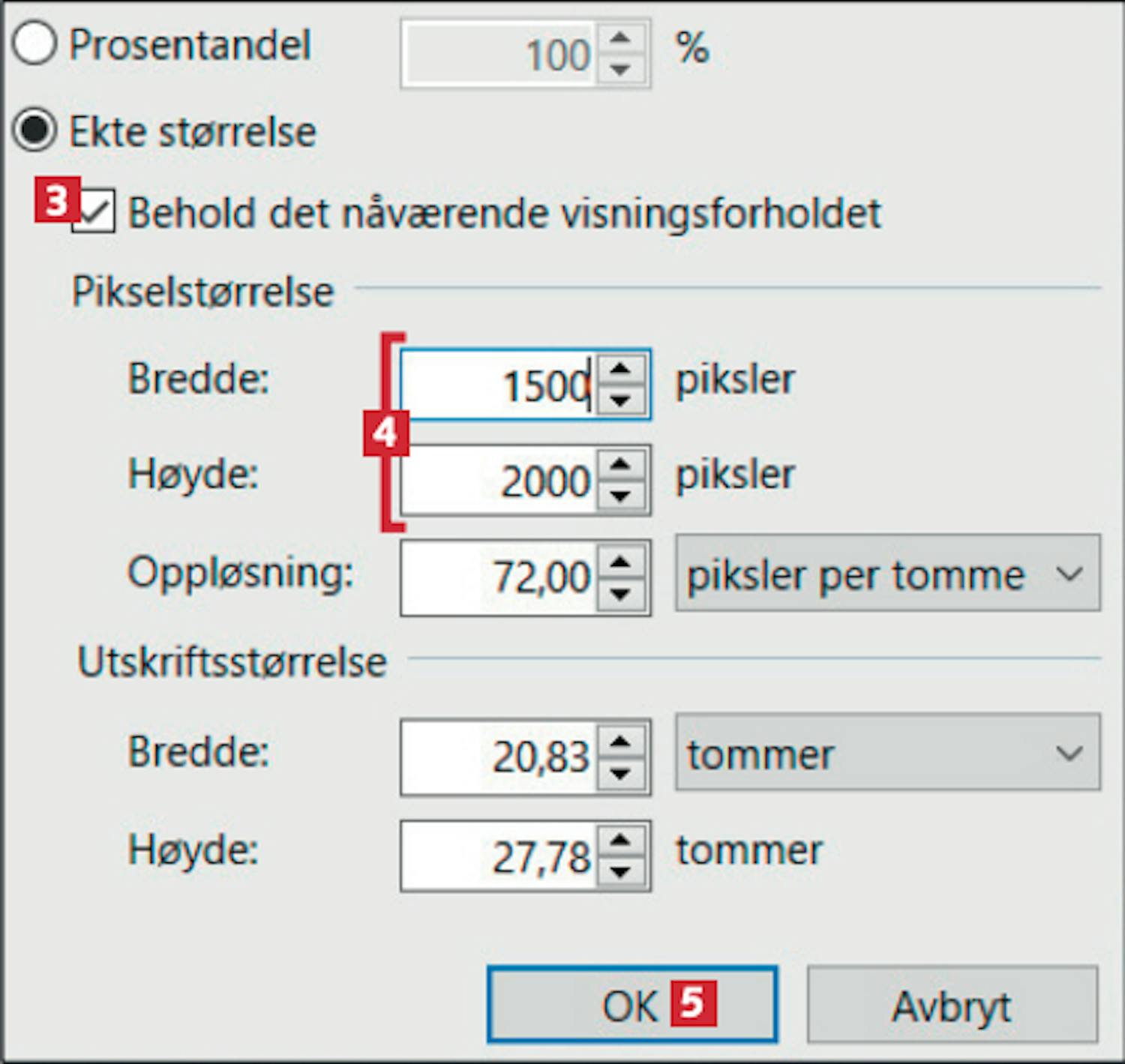The width and height of the screenshot is (1125, 1064).
Task: Decrease Oppløsning value with down arrow
Action: [620, 593]
